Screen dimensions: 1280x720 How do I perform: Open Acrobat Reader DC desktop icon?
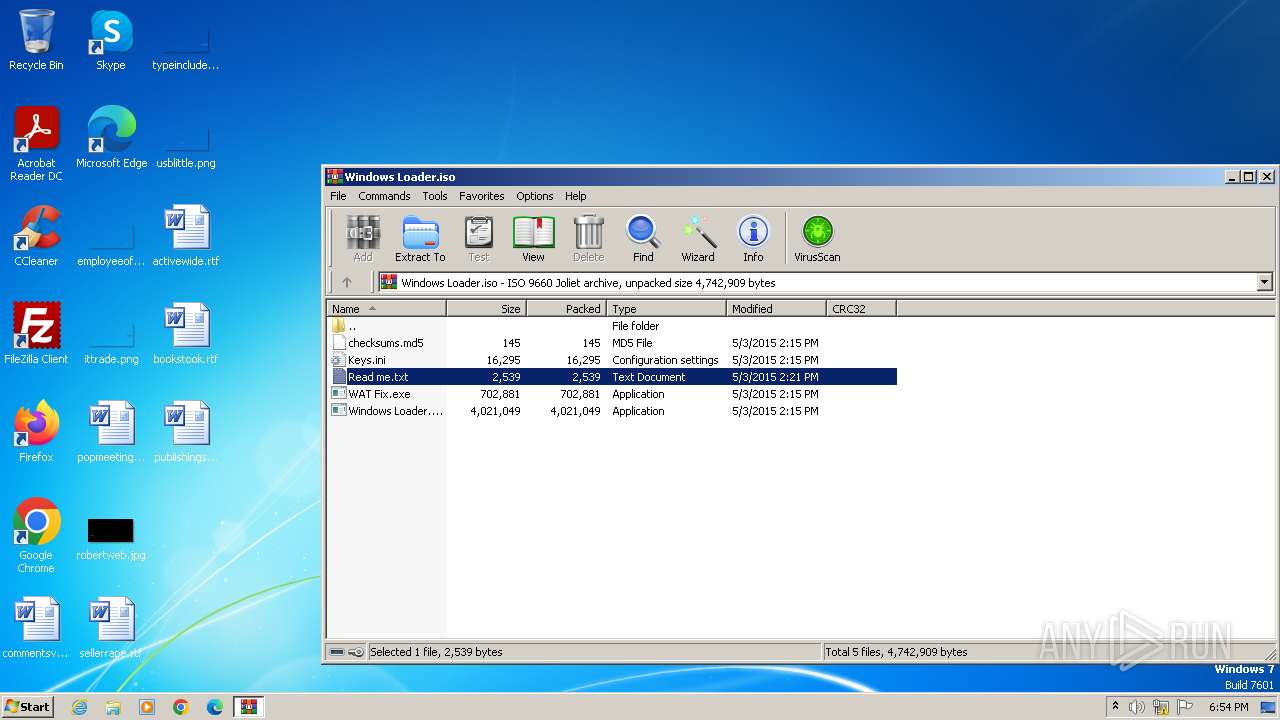pyautogui.click(x=36, y=143)
